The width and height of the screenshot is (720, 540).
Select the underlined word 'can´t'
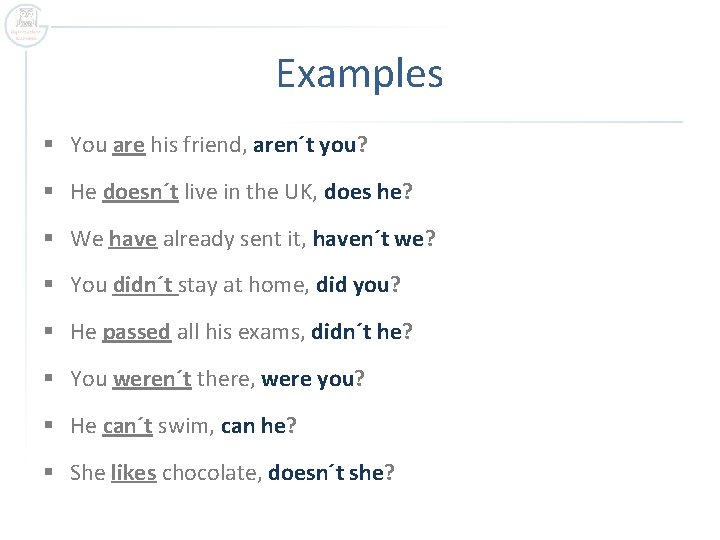click(x=127, y=426)
